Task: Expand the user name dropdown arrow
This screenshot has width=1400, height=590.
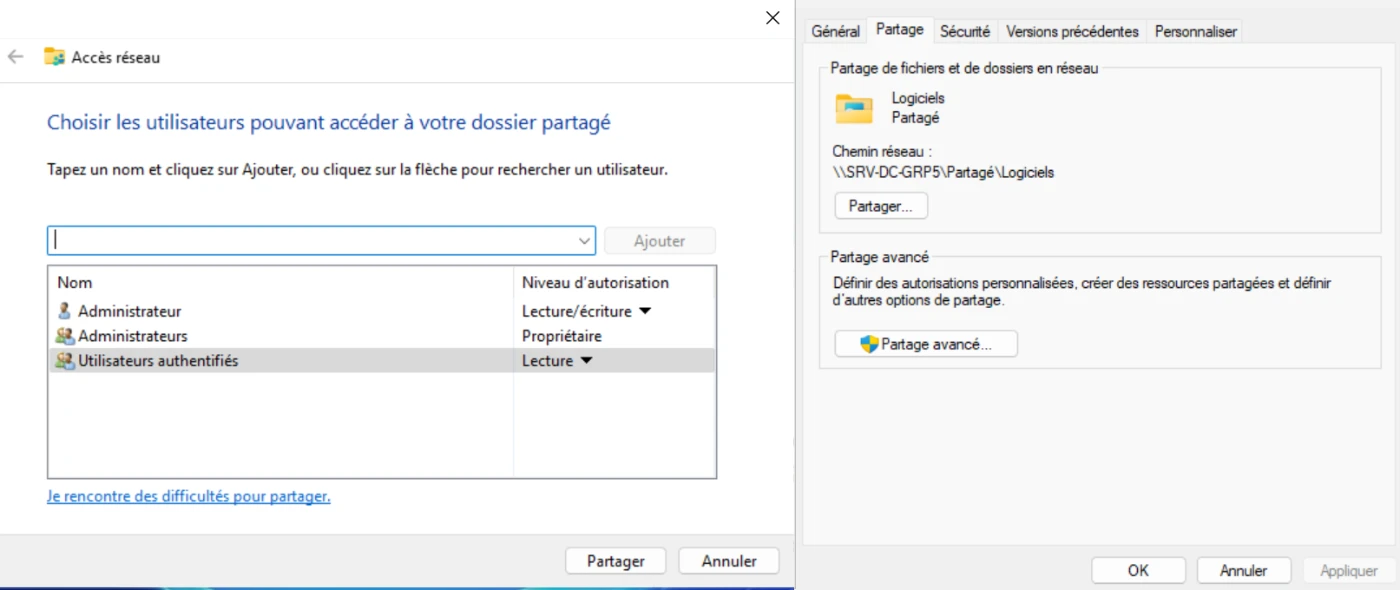Action: pyautogui.click(x=584, y=241)
